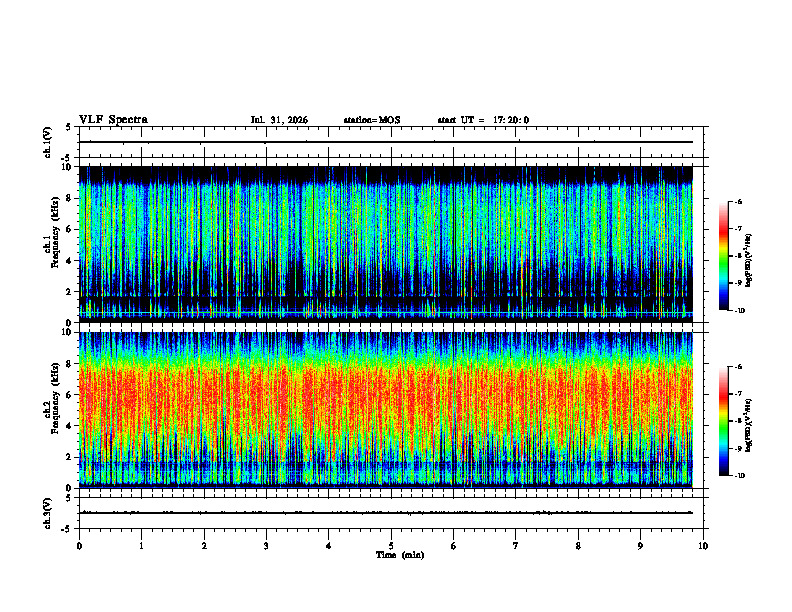Click the "-10" label on the ch.2 color bar

[x=739, y=476]
